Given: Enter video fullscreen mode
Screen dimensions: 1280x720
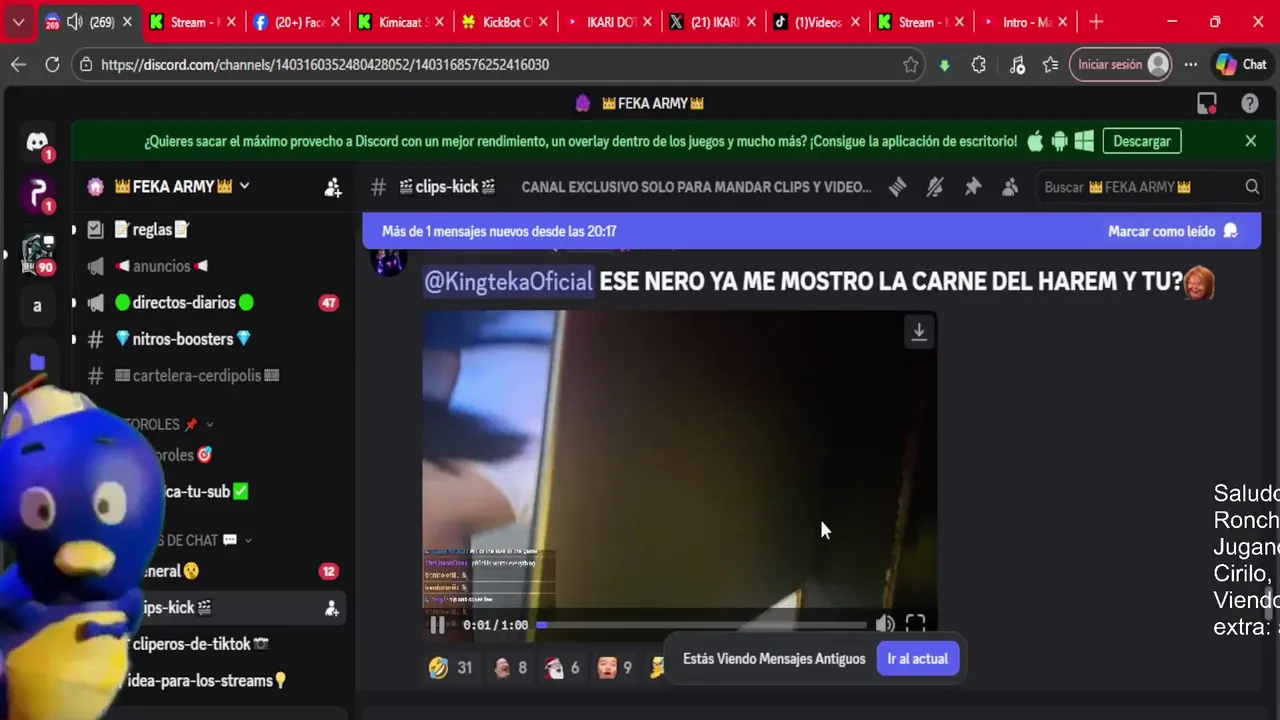Looking at the screenshot, I should [915, 624].
